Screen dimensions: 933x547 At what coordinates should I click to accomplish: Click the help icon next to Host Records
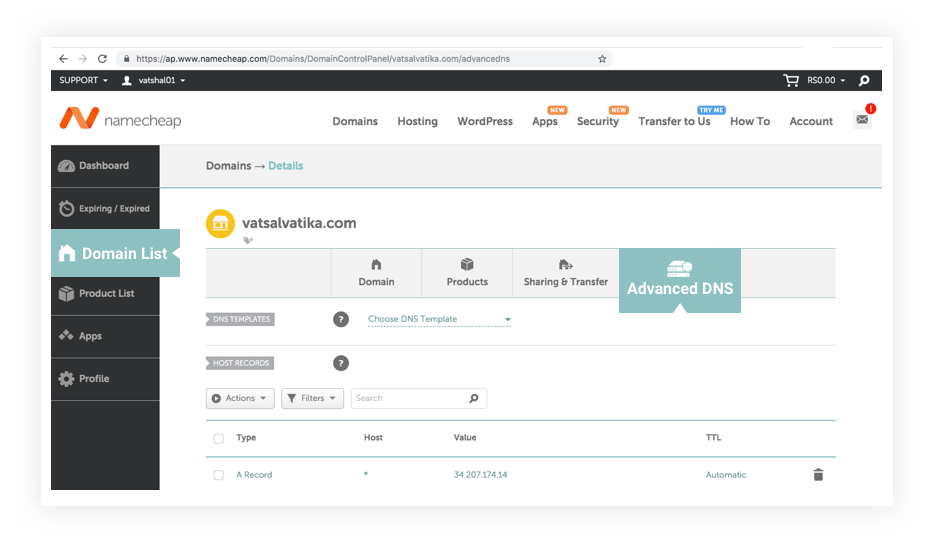341,363
